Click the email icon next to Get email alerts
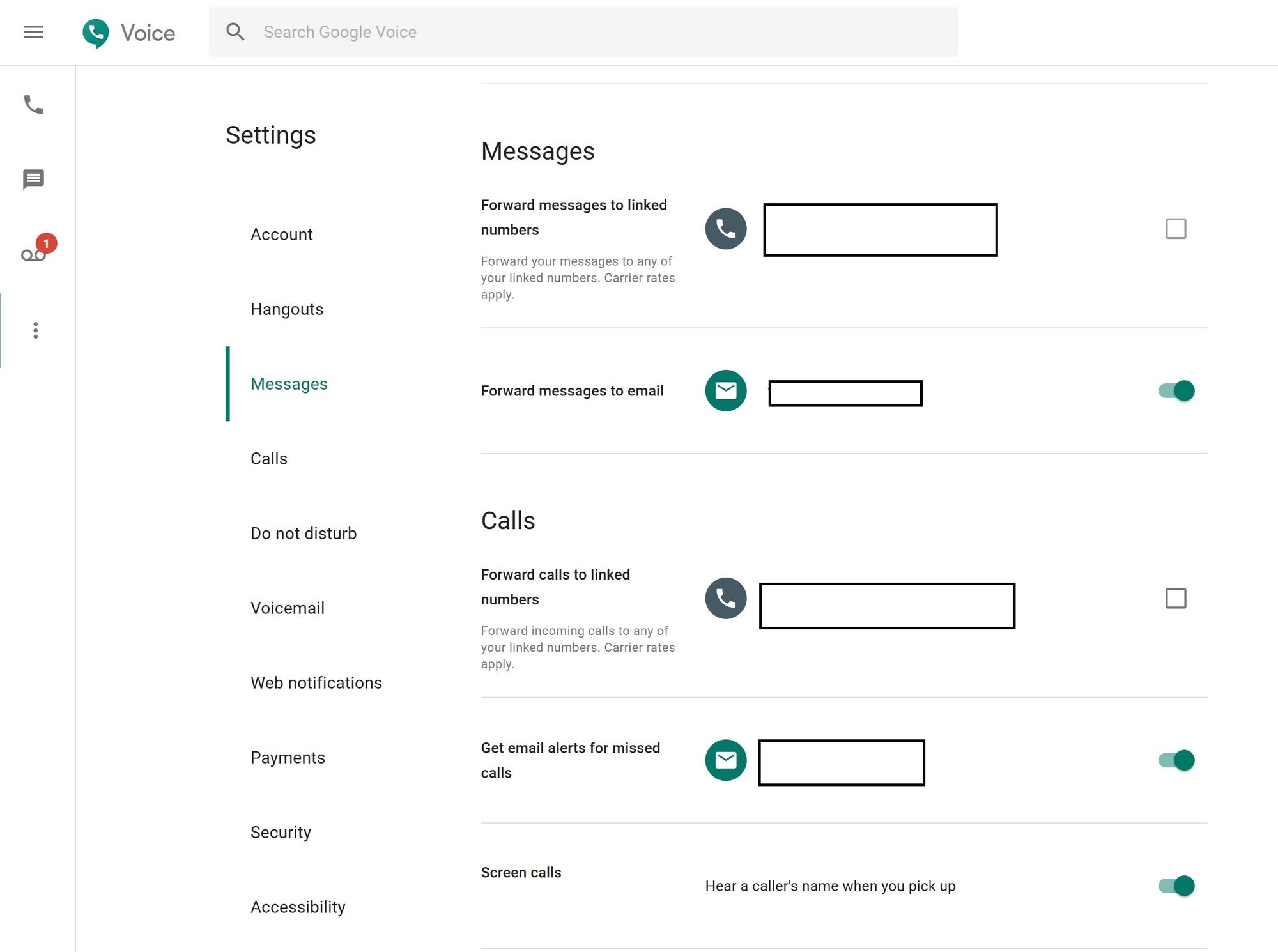The height and width of the screenshot is (952, 1278). (x=725, y=760)
